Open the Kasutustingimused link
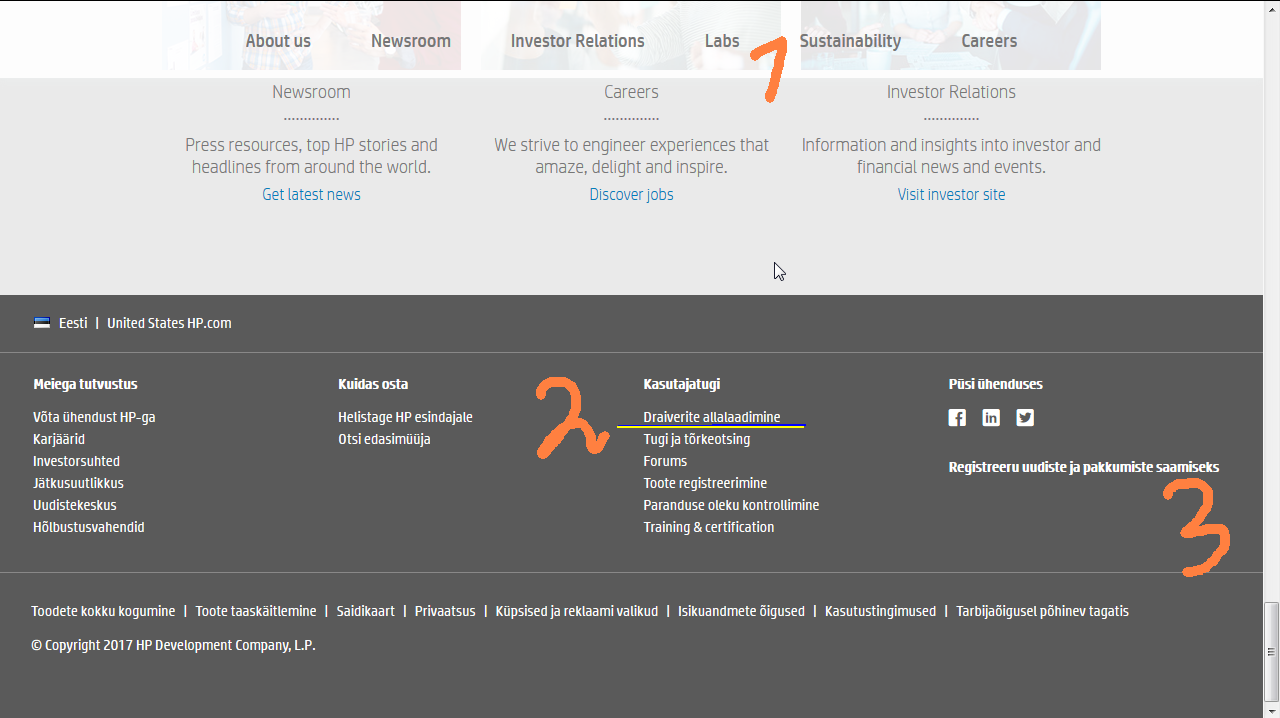1280x718 pixels. click(880, 611)
